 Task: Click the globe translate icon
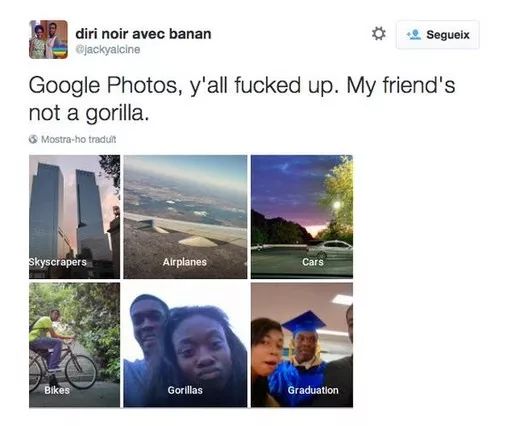(x=33, y=139)
